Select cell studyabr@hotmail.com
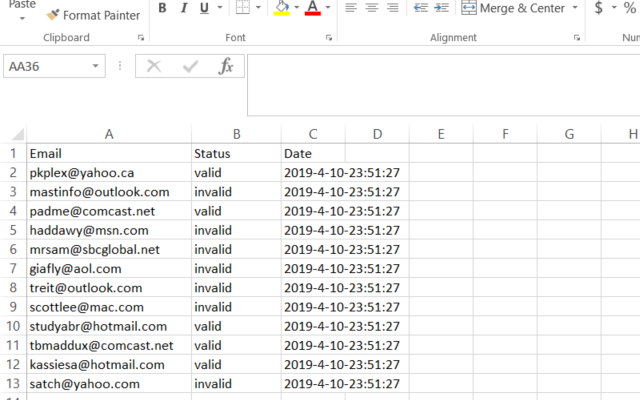The image size is (640, 400). click(109, 326)
